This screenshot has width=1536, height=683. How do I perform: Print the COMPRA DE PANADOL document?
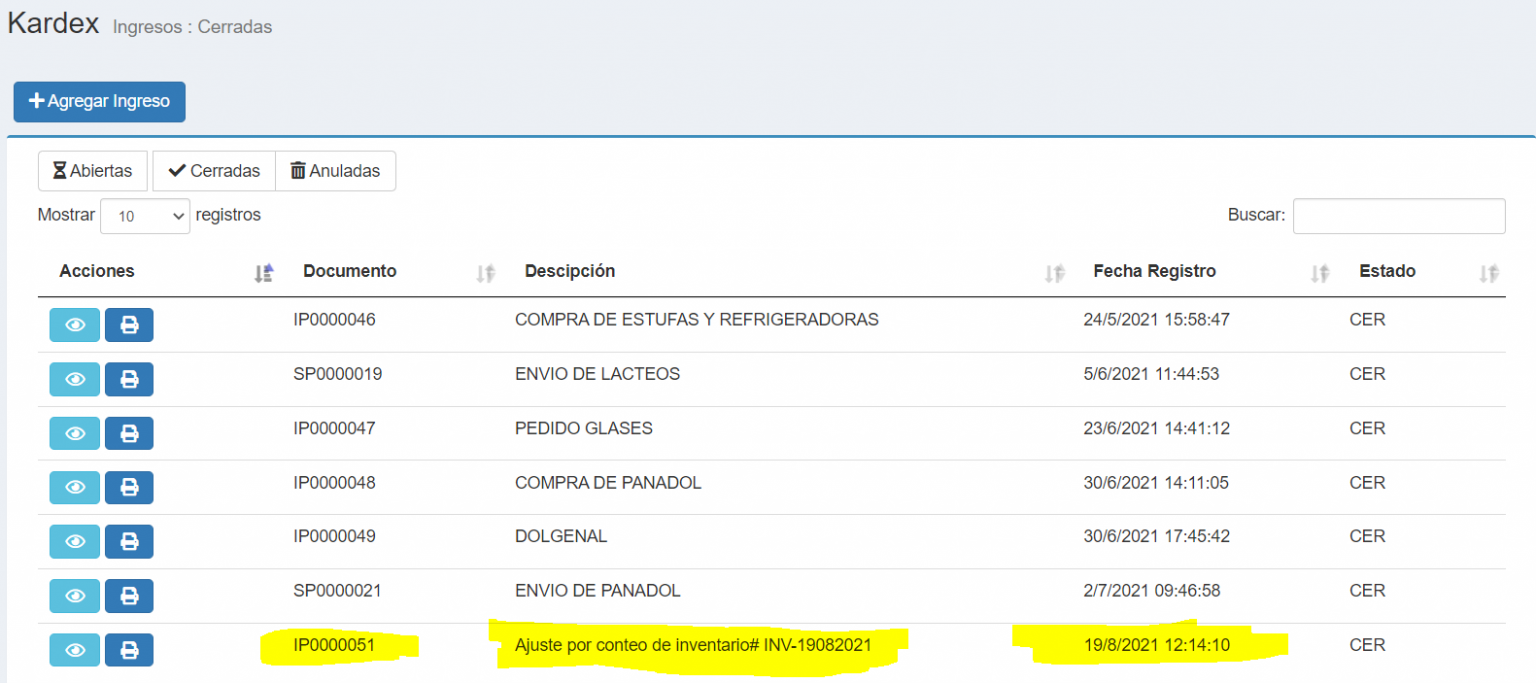point(129,487)
